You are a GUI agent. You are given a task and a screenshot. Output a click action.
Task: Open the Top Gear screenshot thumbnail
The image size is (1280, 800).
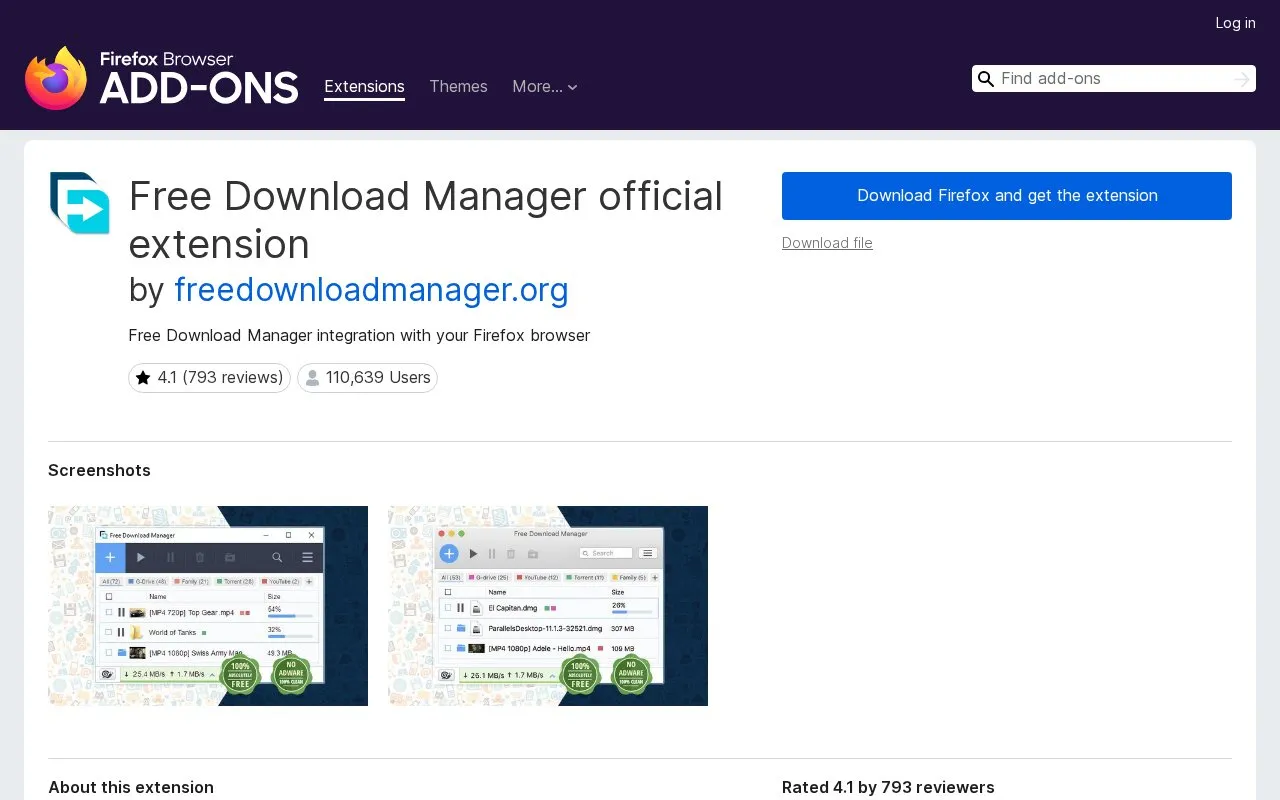coord(208,606)
